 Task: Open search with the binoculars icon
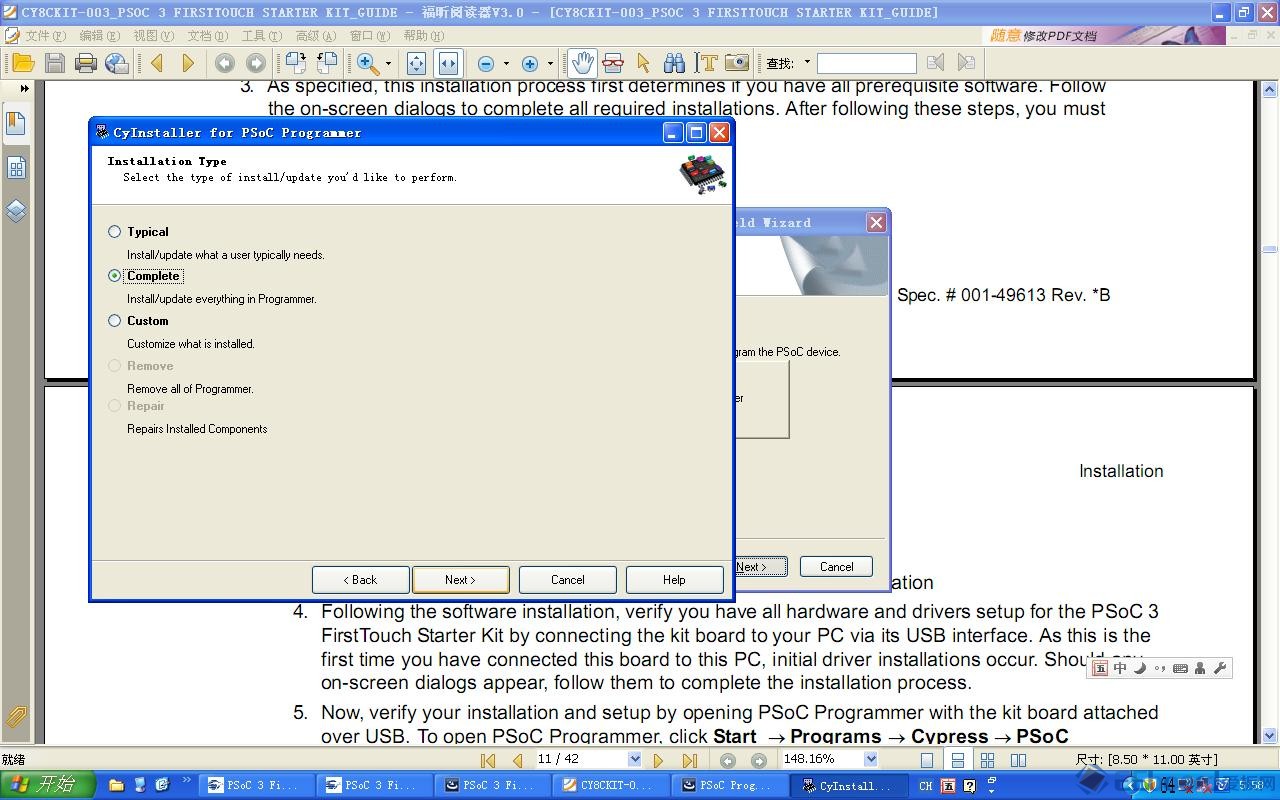pyautogui.click(x=674, y=63)
